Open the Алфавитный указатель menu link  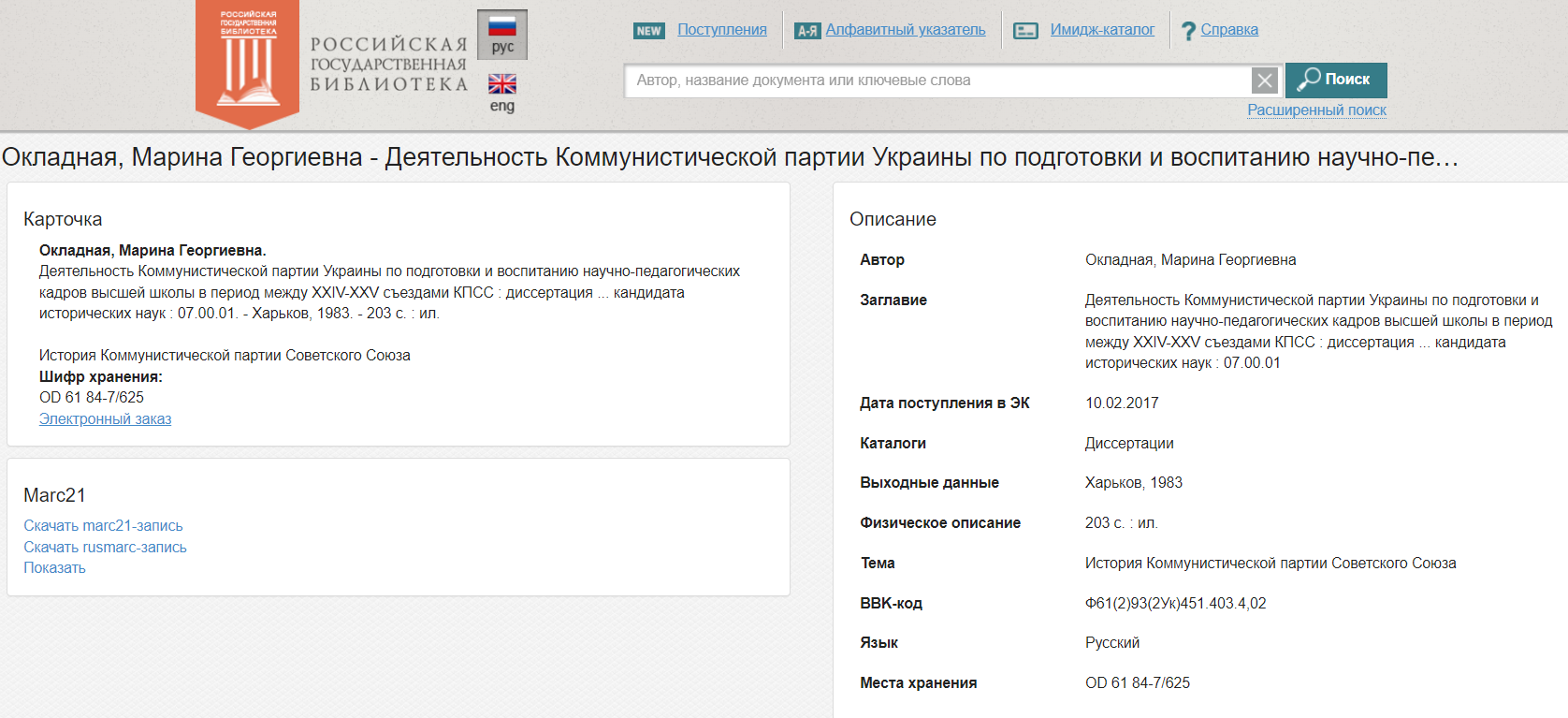905,30
